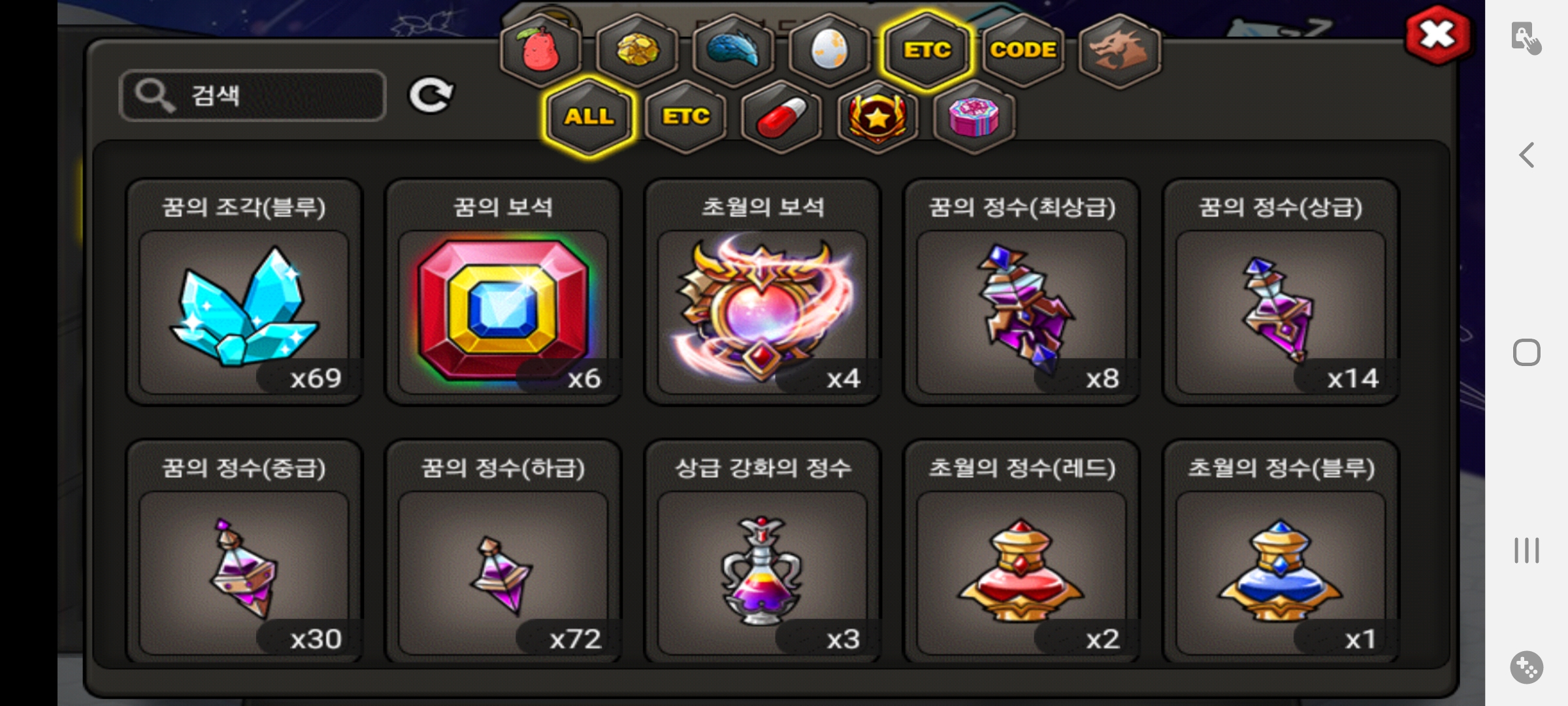Screen dimensions: 1568x706
Task: Open the gold nugget category tab
Action: click(x=637, y=50)
